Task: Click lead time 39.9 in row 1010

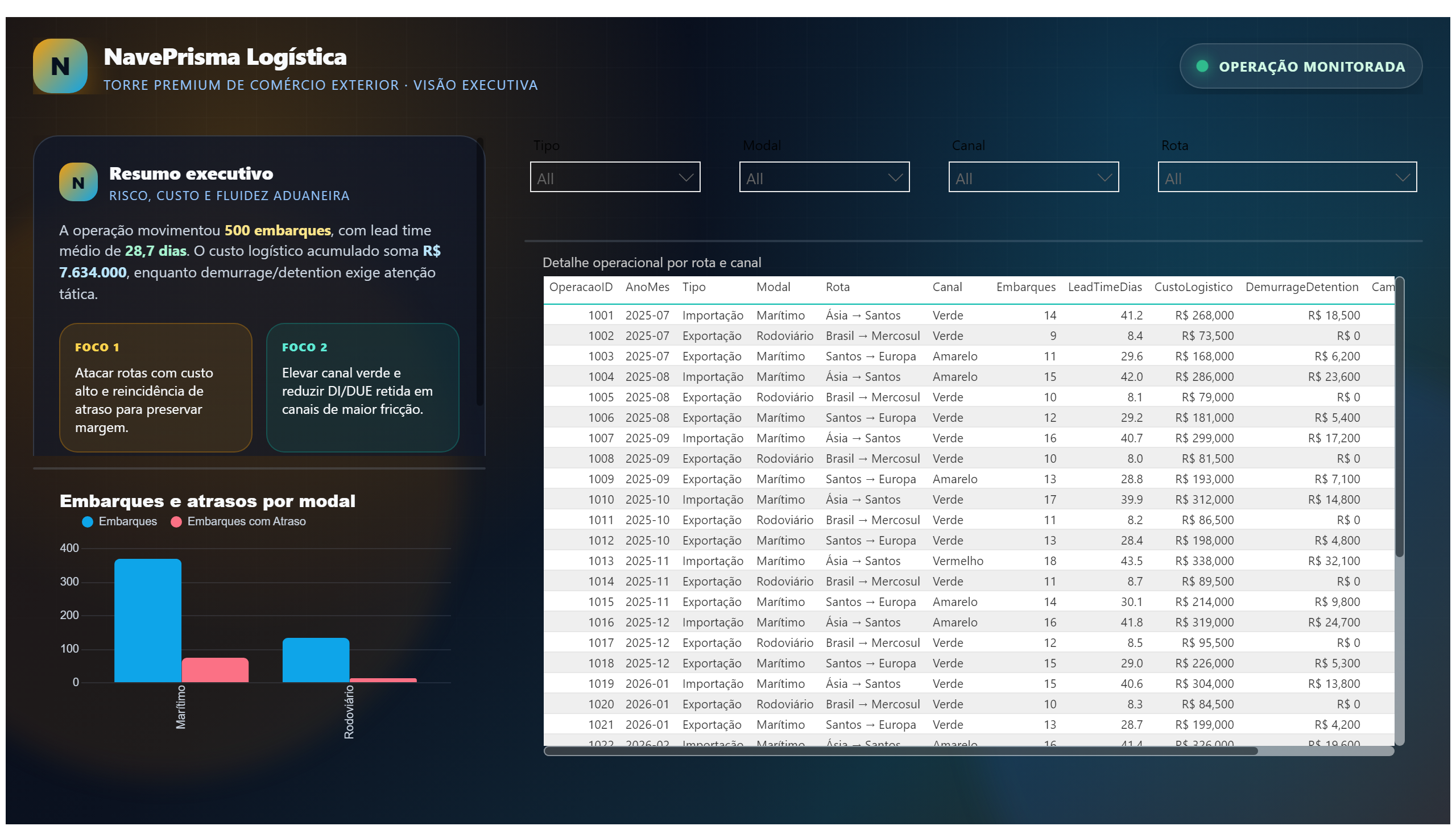Action: [1131, 500]
